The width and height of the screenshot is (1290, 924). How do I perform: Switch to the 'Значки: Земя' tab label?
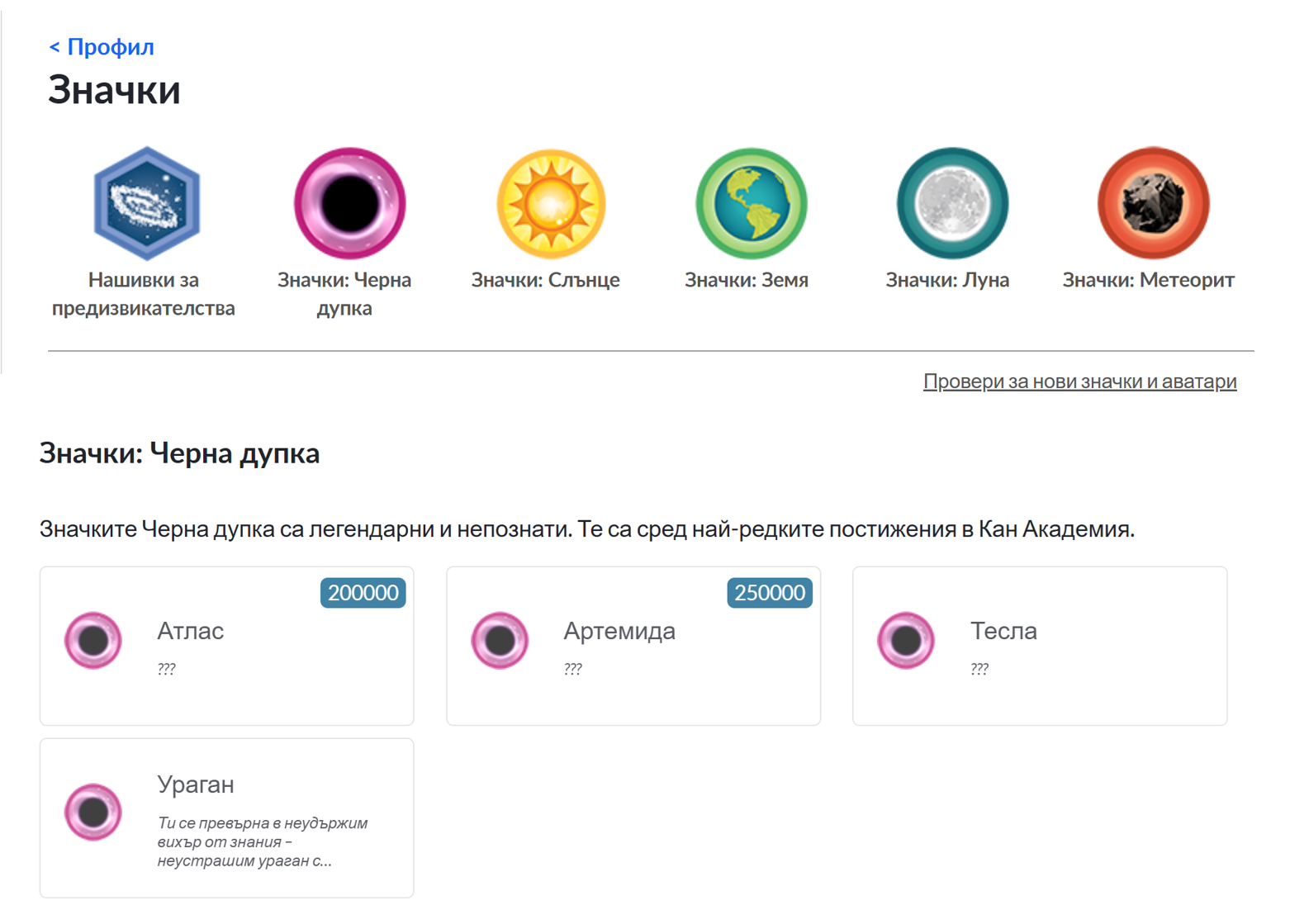(747, 280)
